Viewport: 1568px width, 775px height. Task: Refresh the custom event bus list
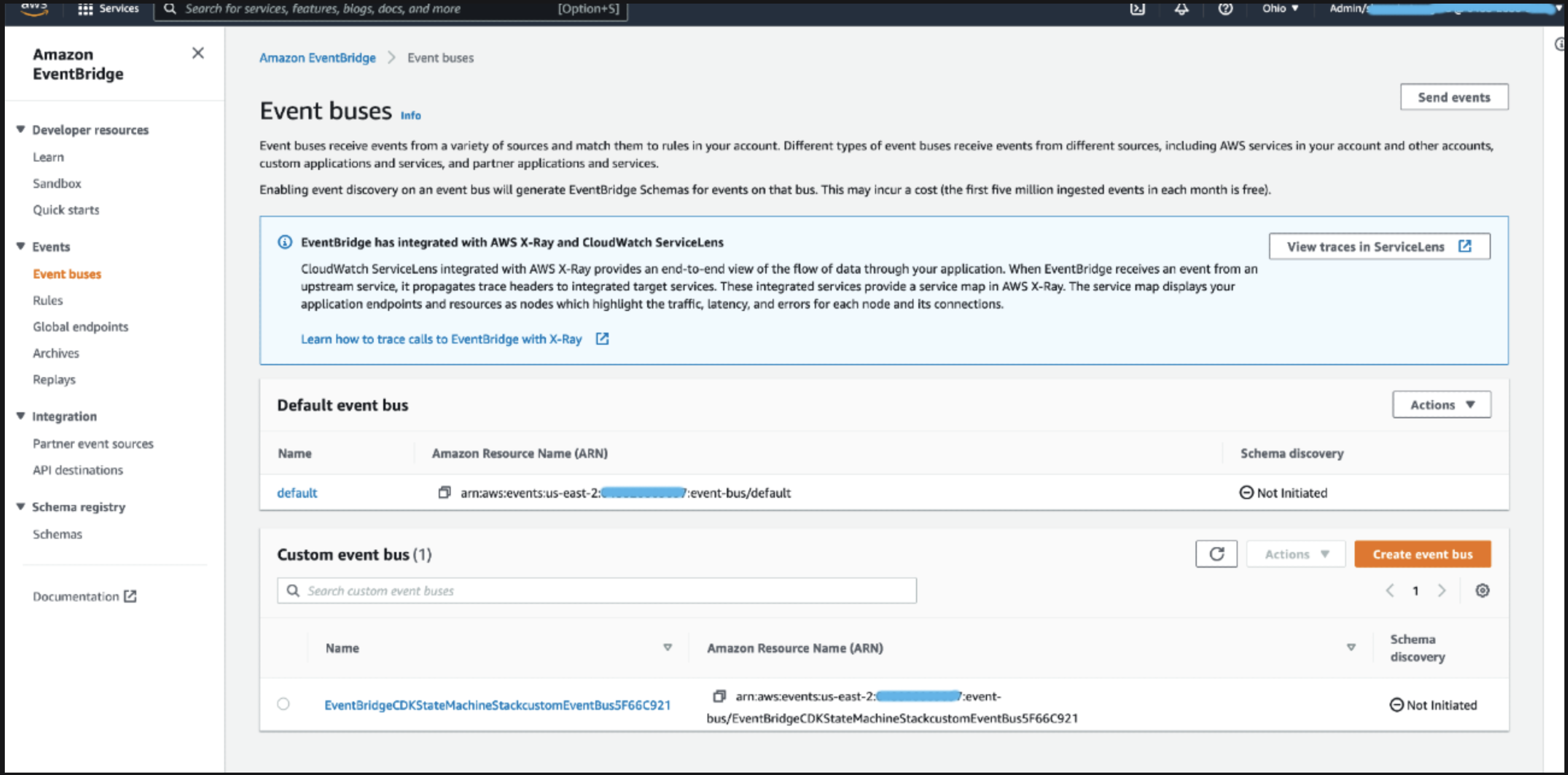(1216, 553)
